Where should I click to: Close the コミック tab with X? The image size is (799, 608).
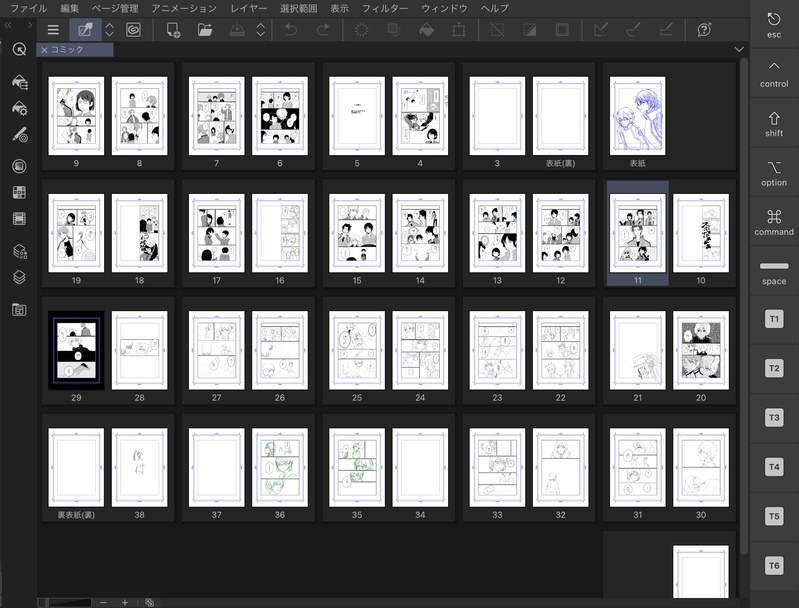[x=44, y=49]
